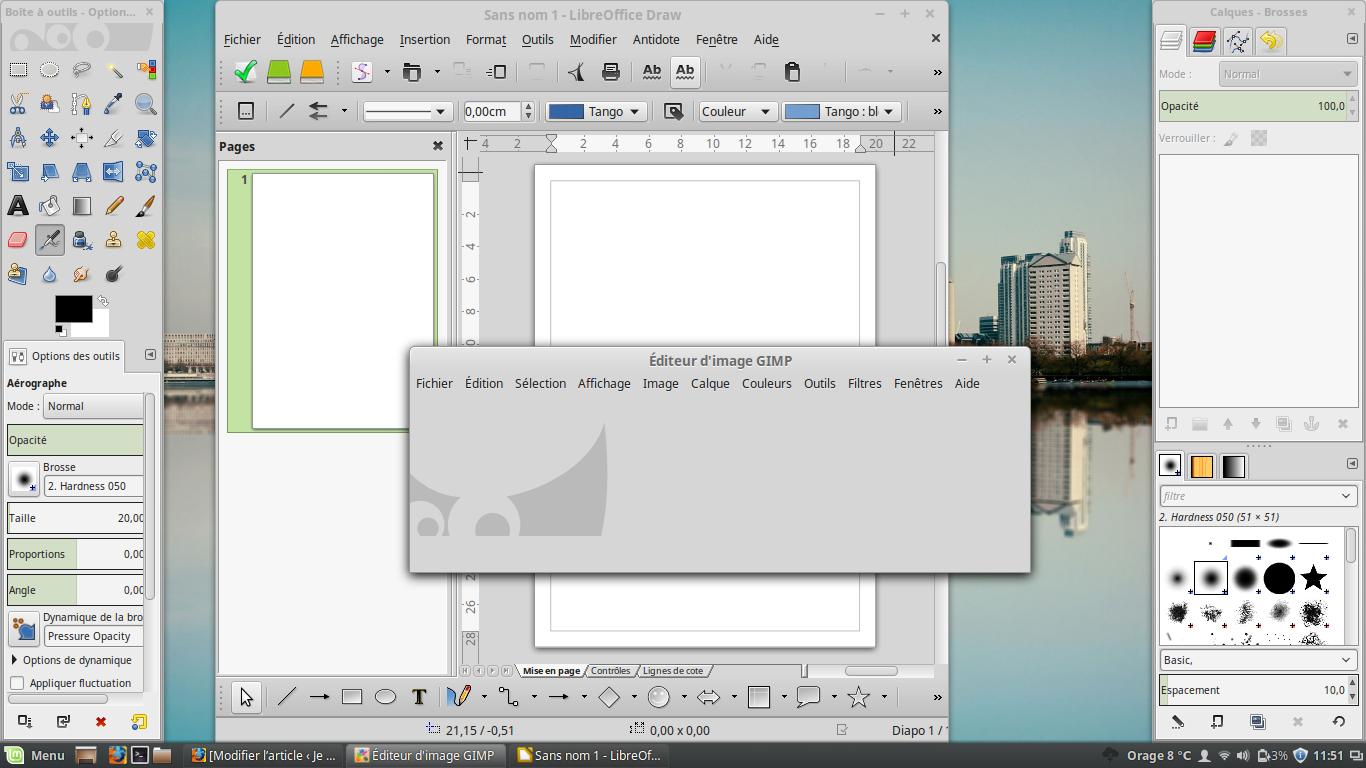The image size is (1366, 768).
Task: Adjust the Taille size slider
Action: click(x=75, y=518)
